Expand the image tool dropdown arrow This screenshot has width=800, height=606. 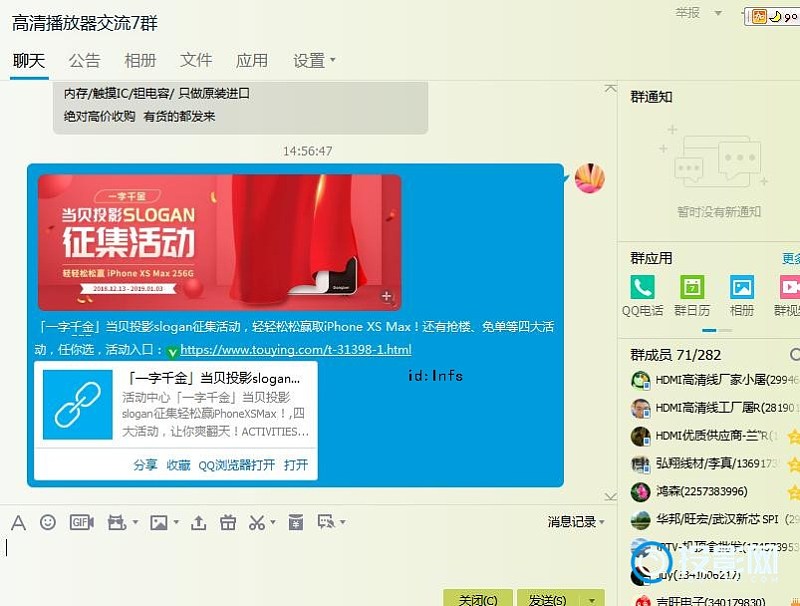[x=176, y=522]
